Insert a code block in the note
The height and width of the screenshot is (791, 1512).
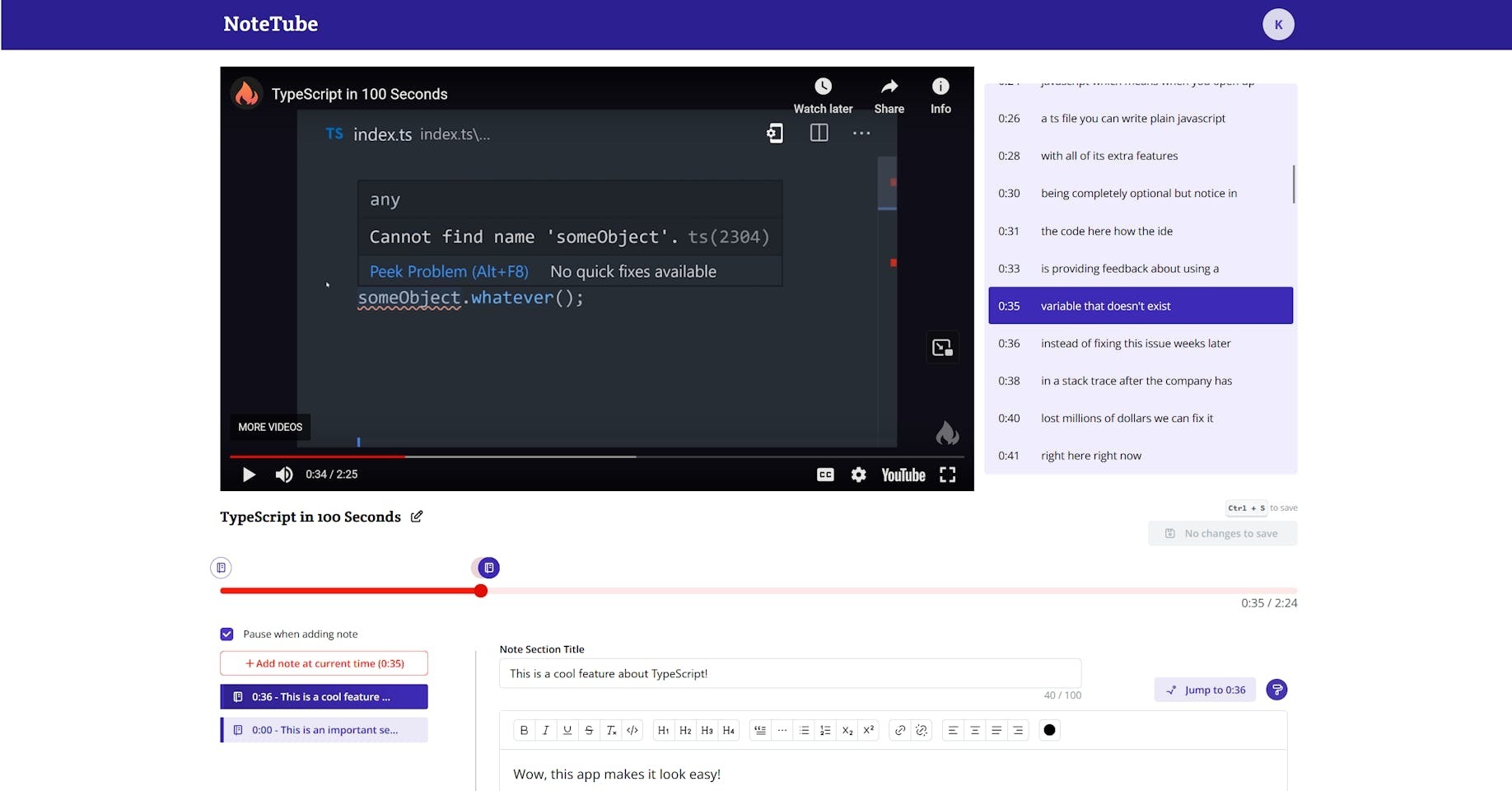pos(632,730)
